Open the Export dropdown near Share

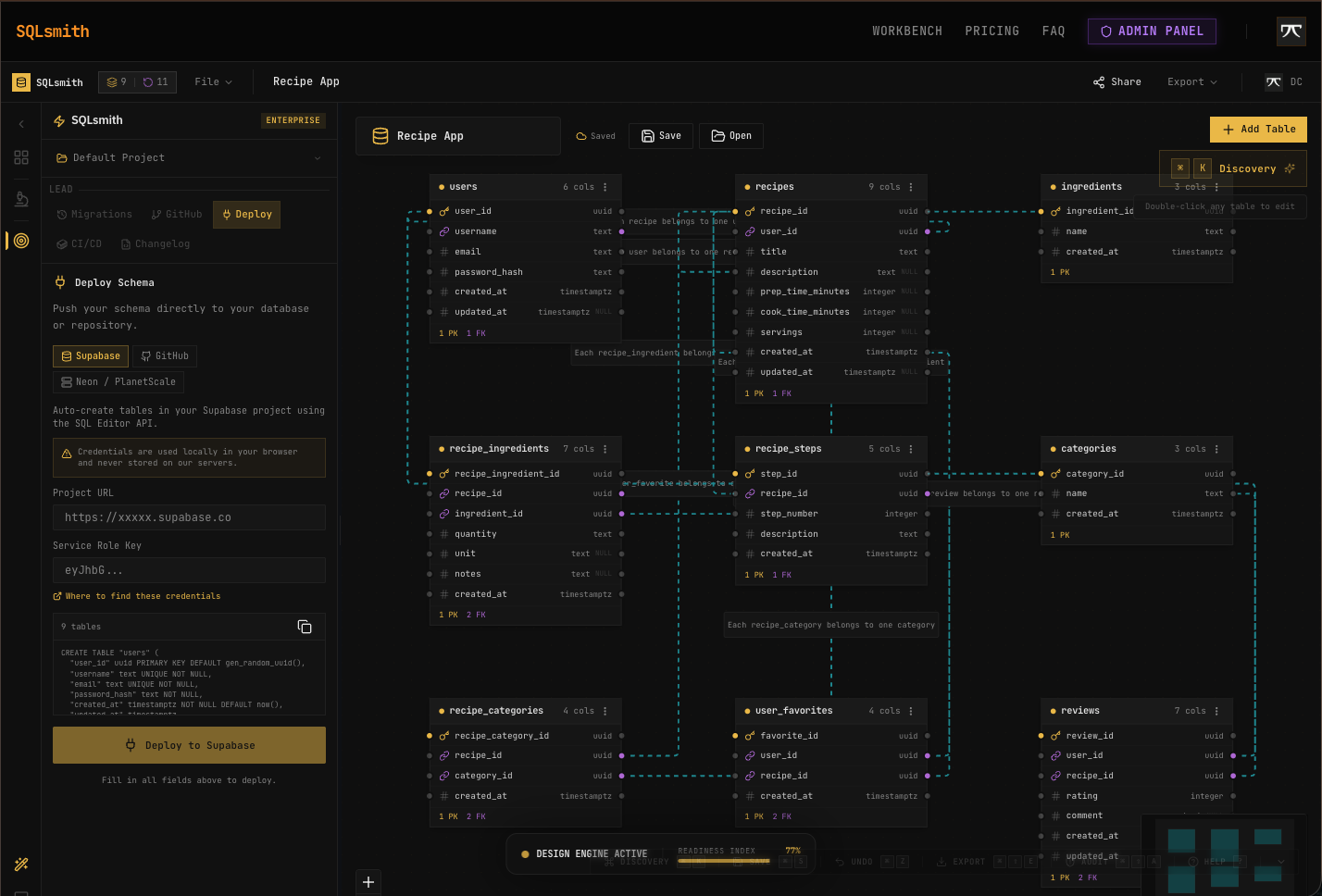[1191, 81]
